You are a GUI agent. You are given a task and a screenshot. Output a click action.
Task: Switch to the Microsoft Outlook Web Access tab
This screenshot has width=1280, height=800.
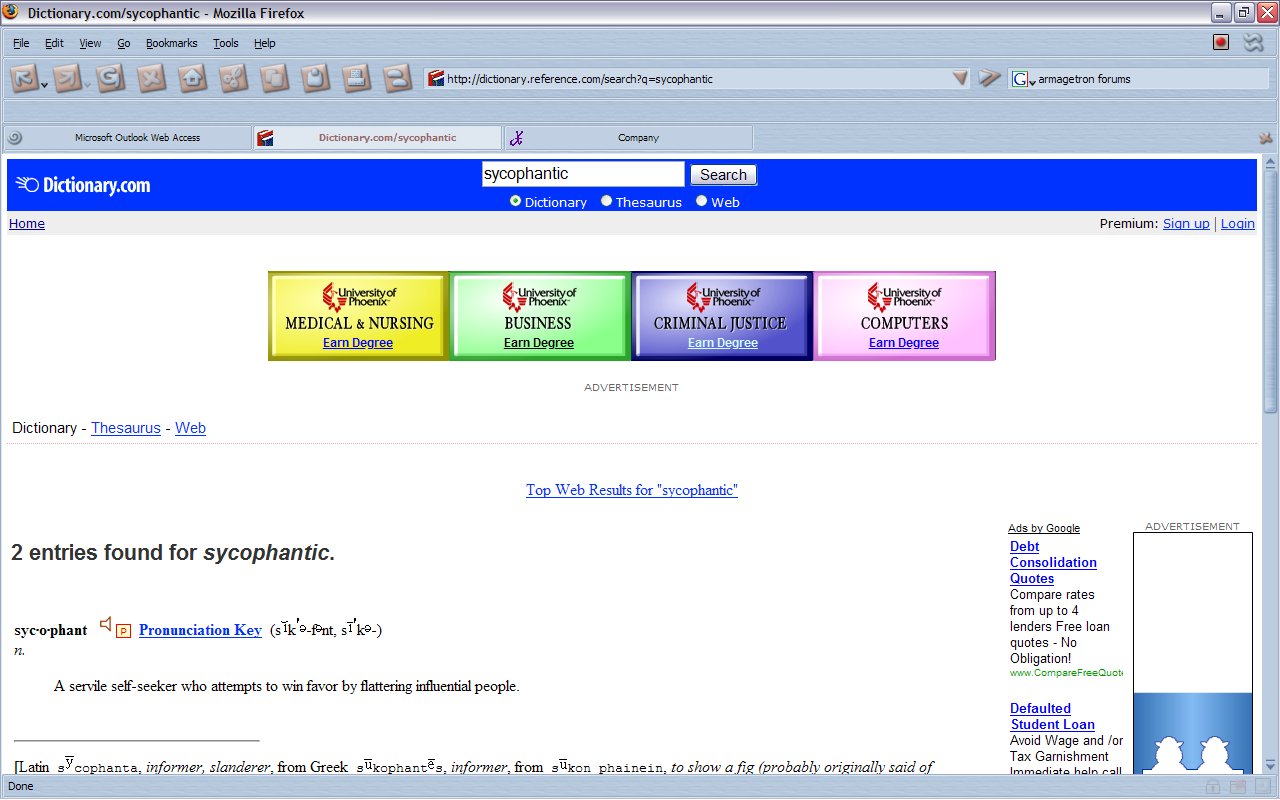click(x=128, y=138)
